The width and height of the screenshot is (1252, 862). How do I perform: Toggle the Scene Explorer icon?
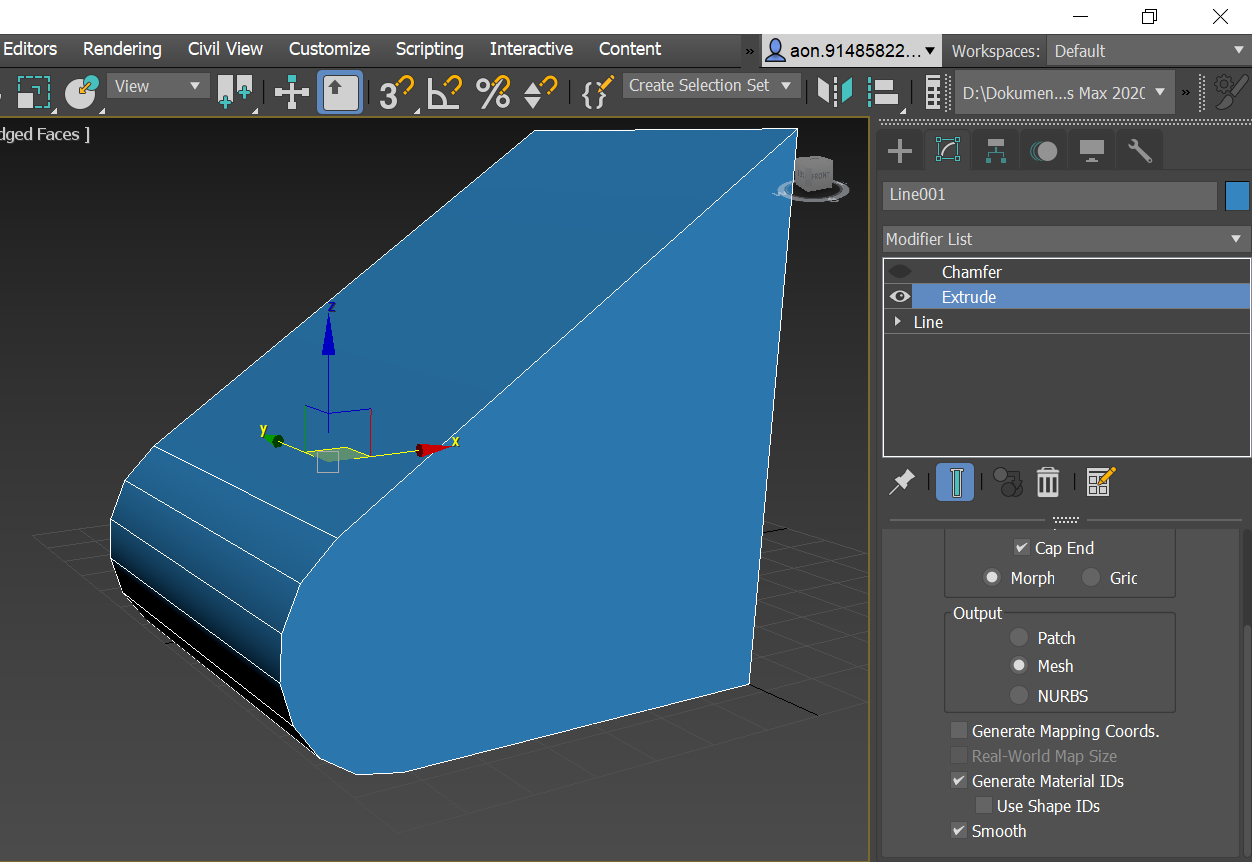tap(934, 92)
